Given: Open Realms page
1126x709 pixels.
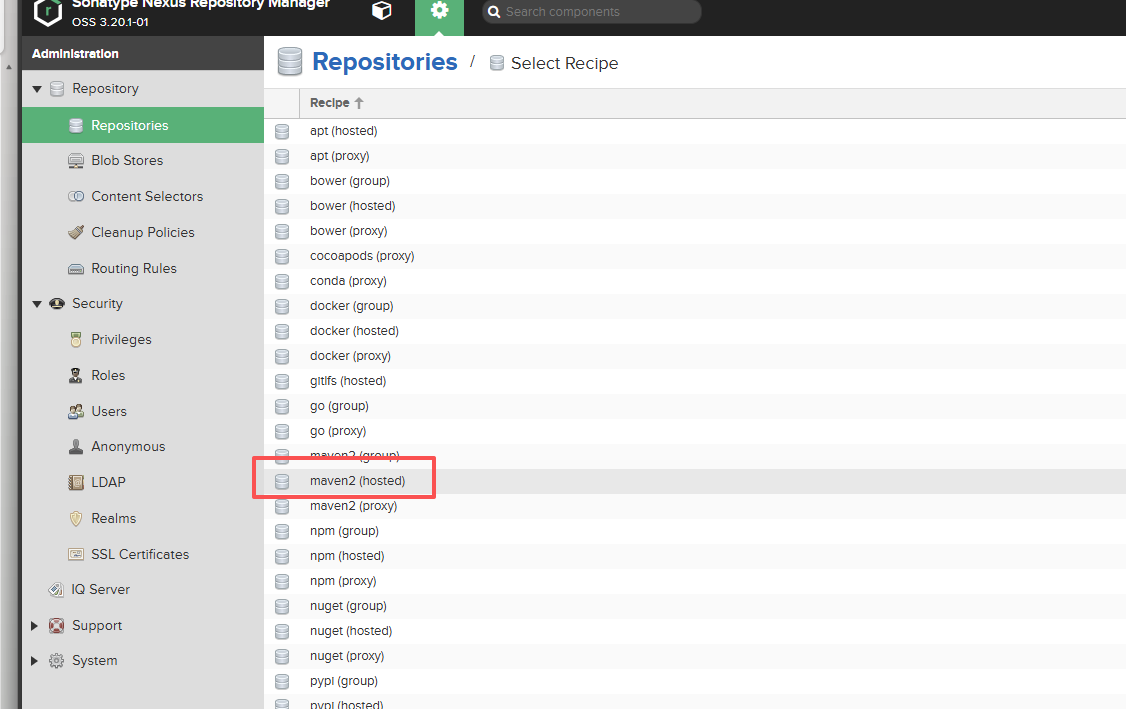Looking at the screenshot, I should coord(113,519).
